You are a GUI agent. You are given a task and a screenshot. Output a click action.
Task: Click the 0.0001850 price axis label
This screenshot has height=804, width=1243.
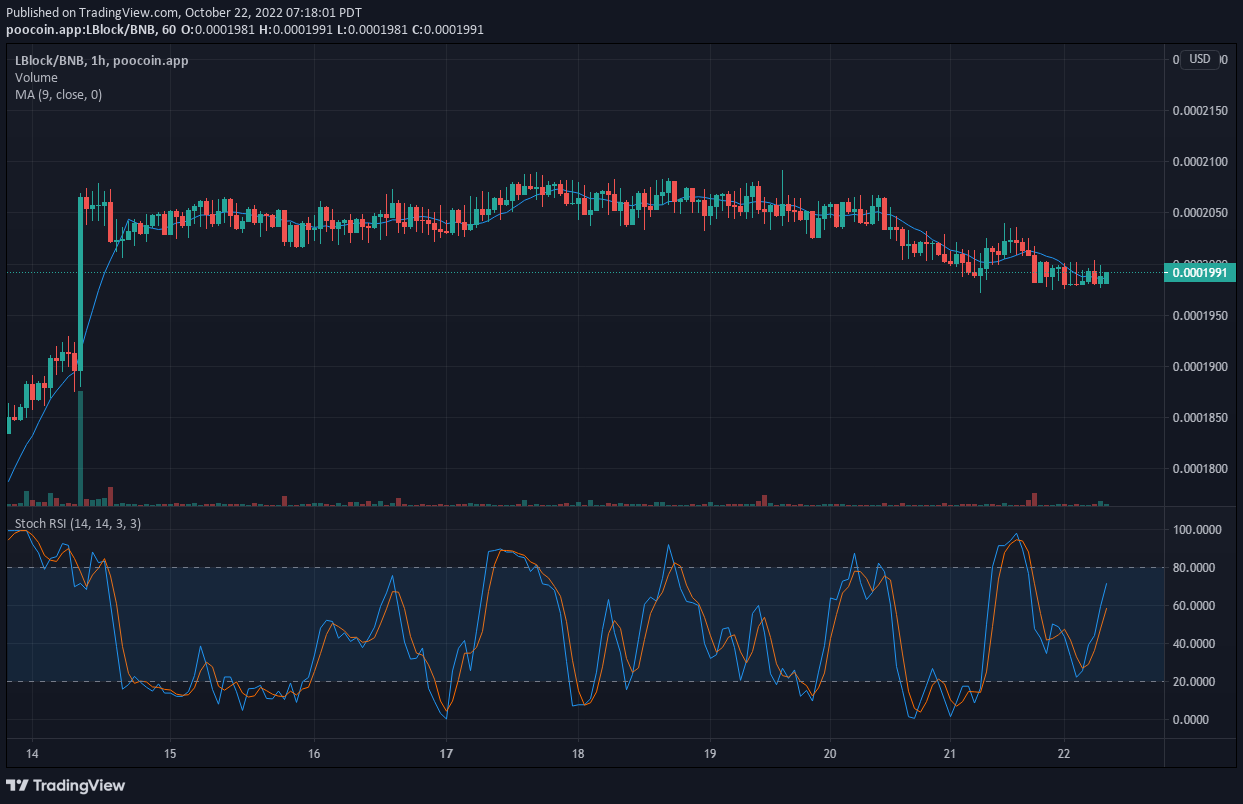[x=1200, y=417]
